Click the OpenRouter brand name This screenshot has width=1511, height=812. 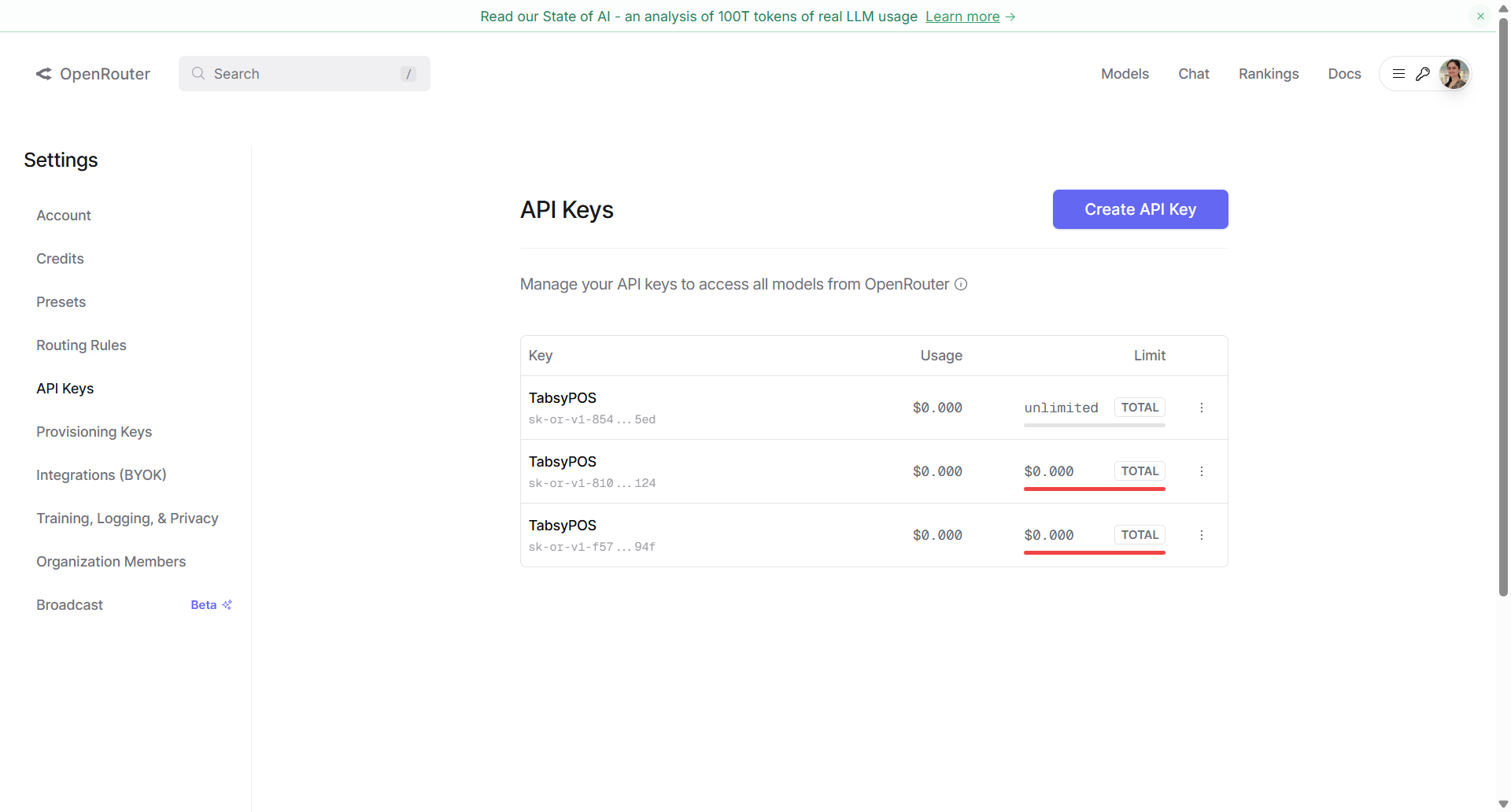coord(105,74)
